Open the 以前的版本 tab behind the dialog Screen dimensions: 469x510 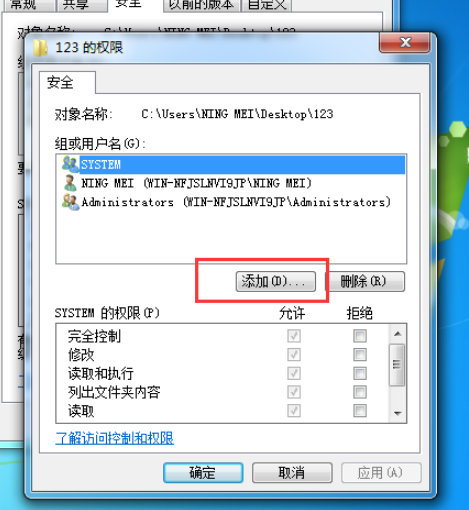[201, 5]
